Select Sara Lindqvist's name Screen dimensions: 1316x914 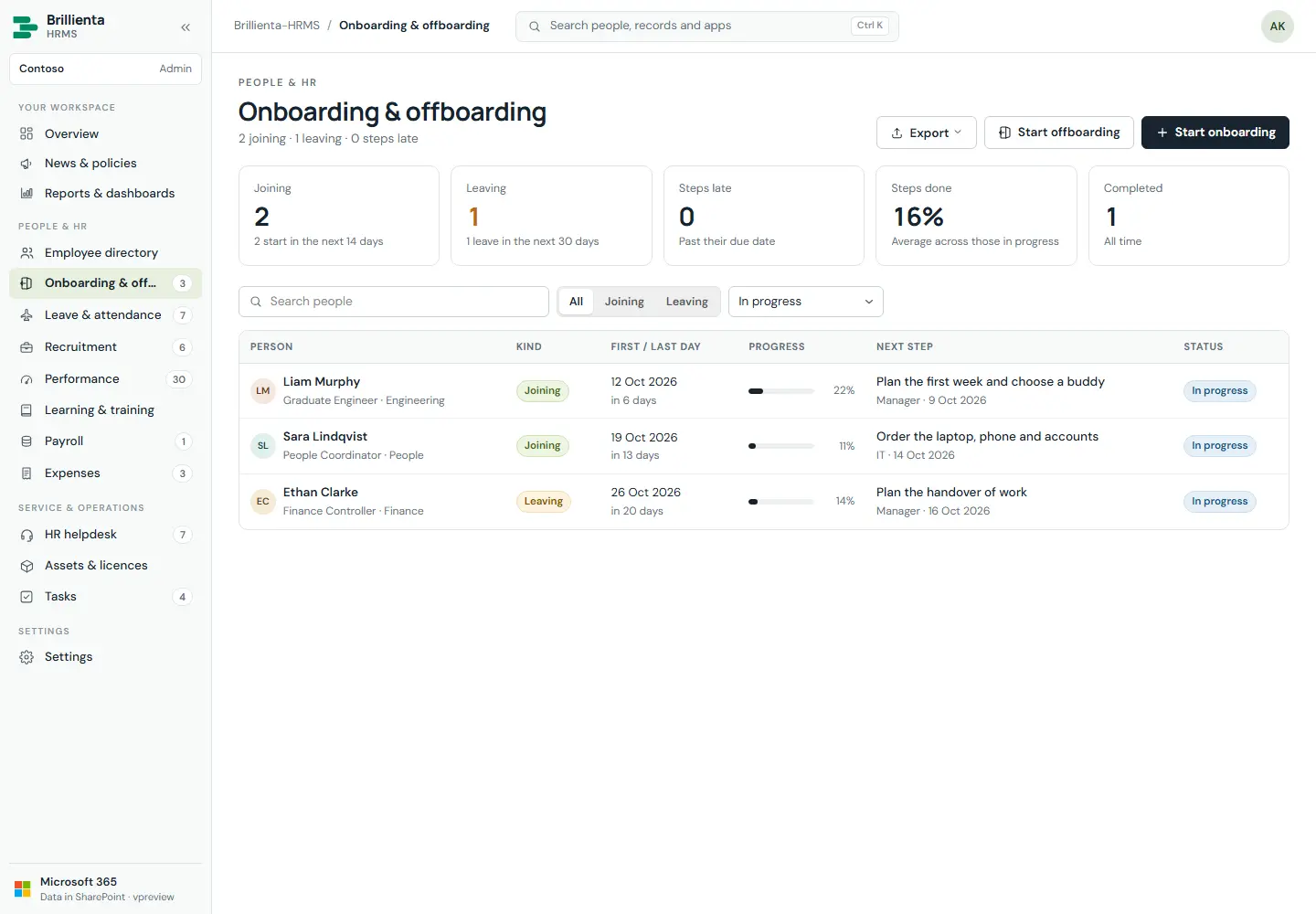(x=325, y=437)
